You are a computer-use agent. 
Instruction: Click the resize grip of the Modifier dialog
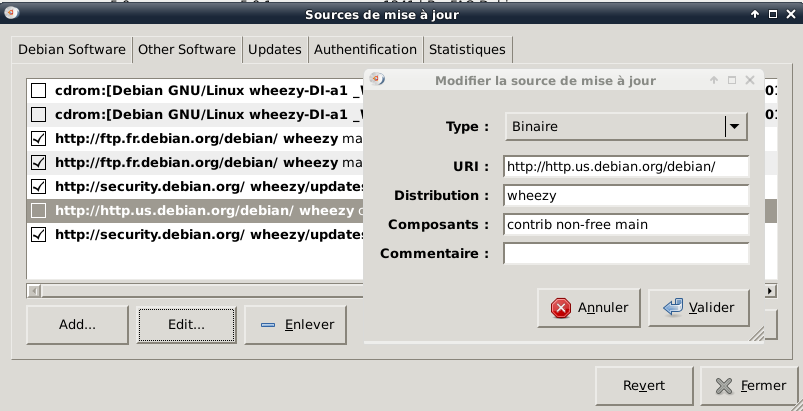coord(756,334)
